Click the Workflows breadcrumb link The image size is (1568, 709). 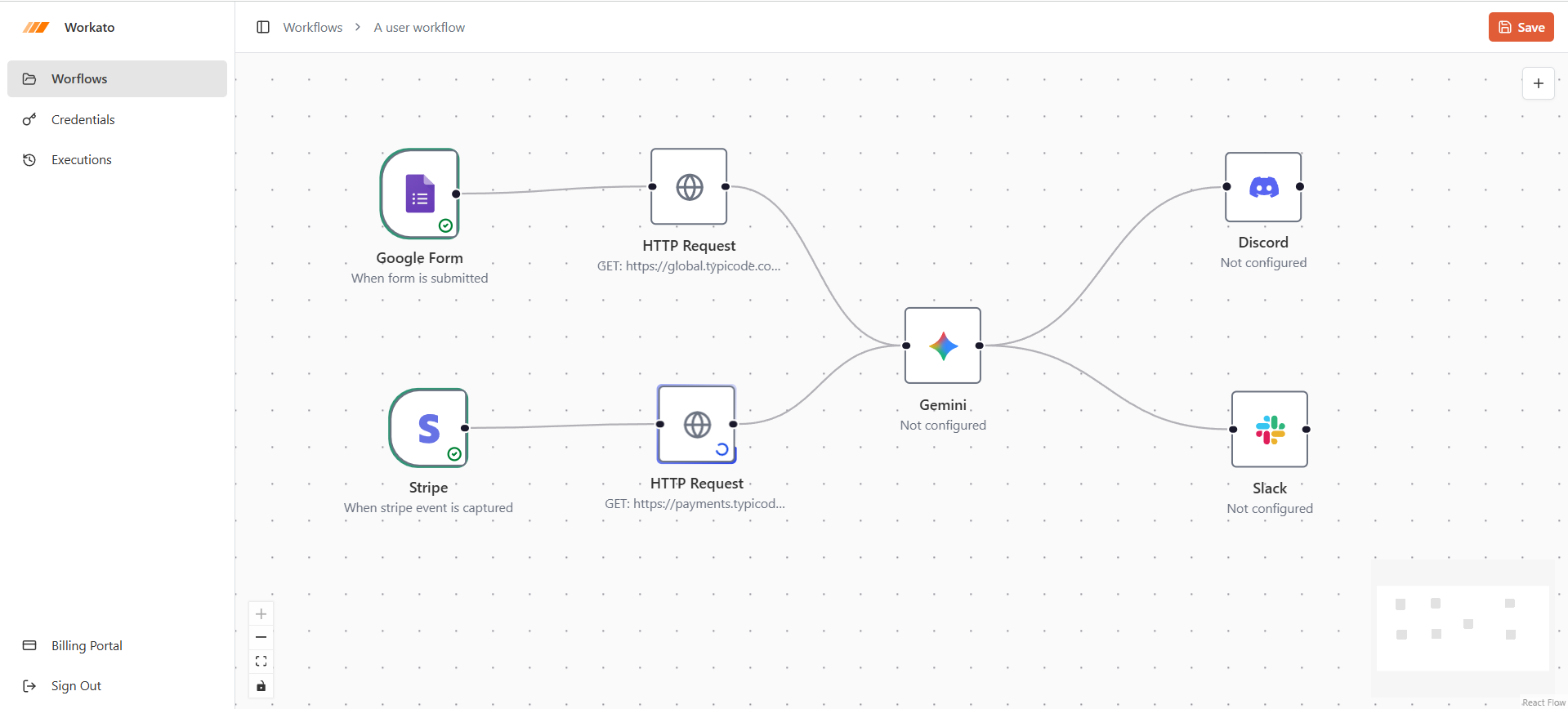313,27
